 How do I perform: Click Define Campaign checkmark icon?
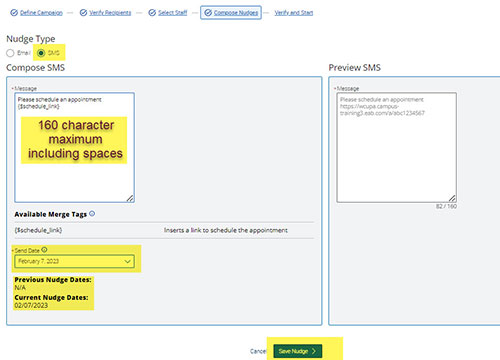14,13
